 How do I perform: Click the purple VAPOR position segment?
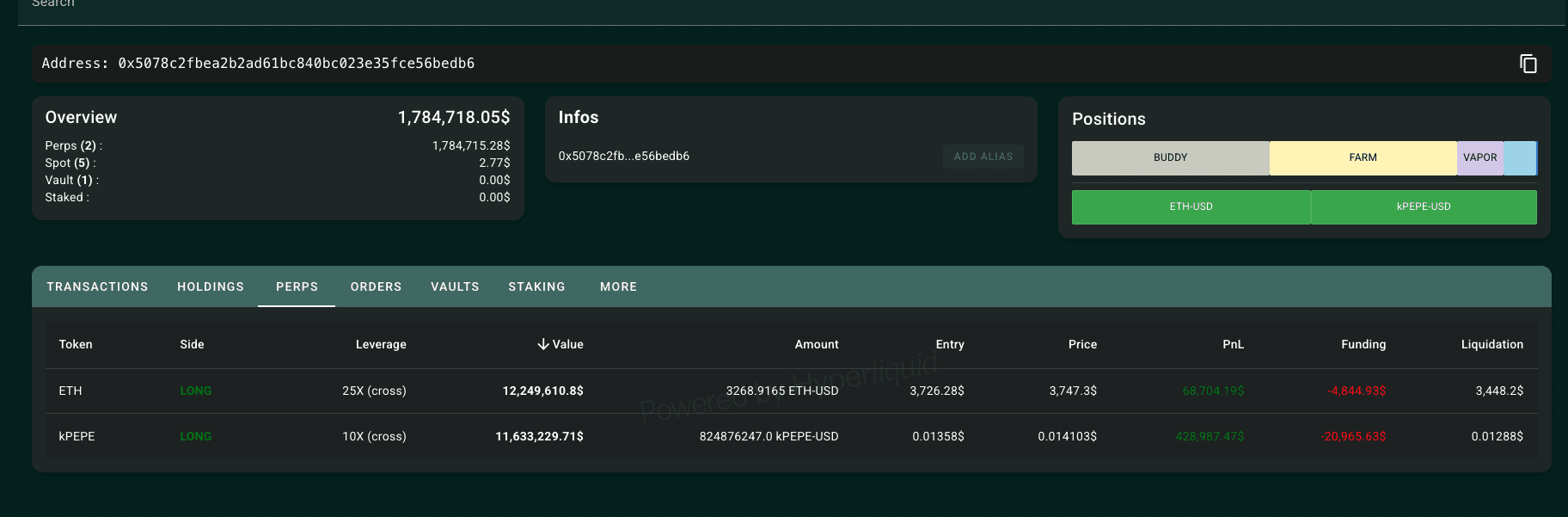(x=1479, y=158)
